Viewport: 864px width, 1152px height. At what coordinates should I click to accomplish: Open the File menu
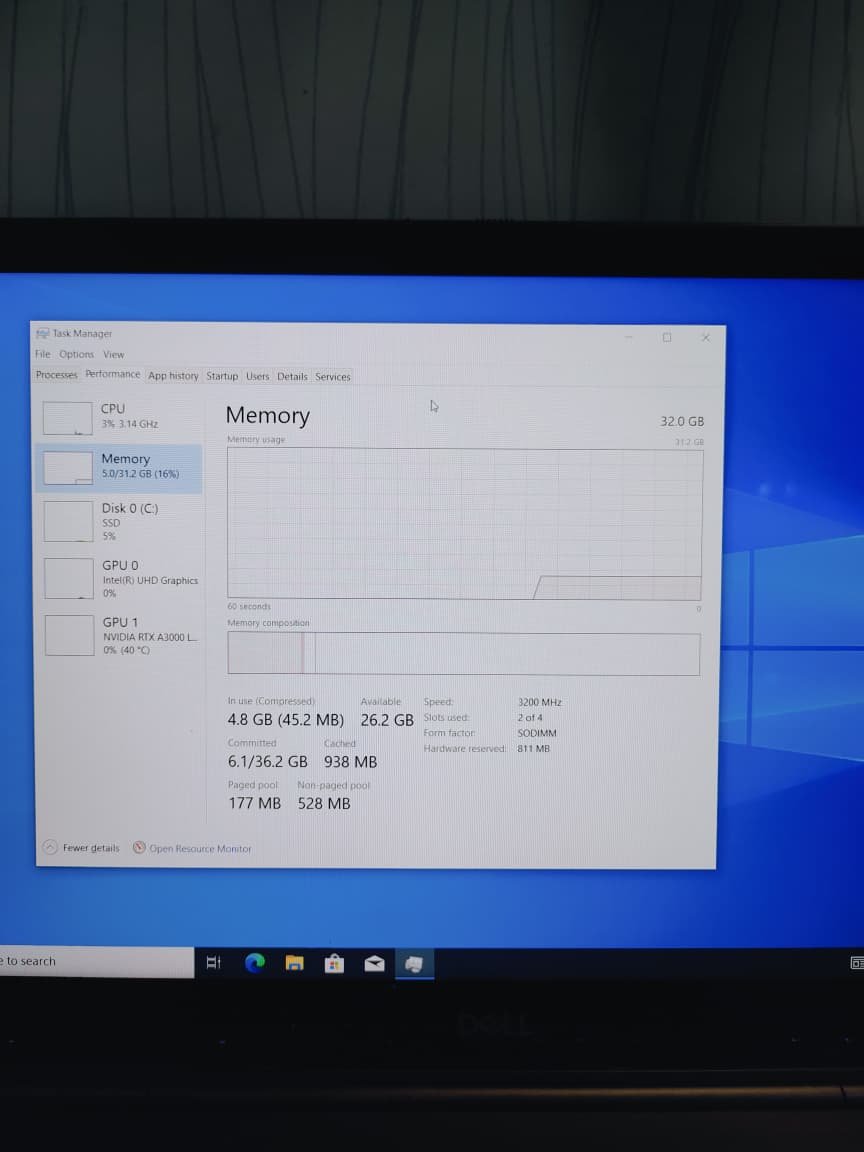pos(42,354)
